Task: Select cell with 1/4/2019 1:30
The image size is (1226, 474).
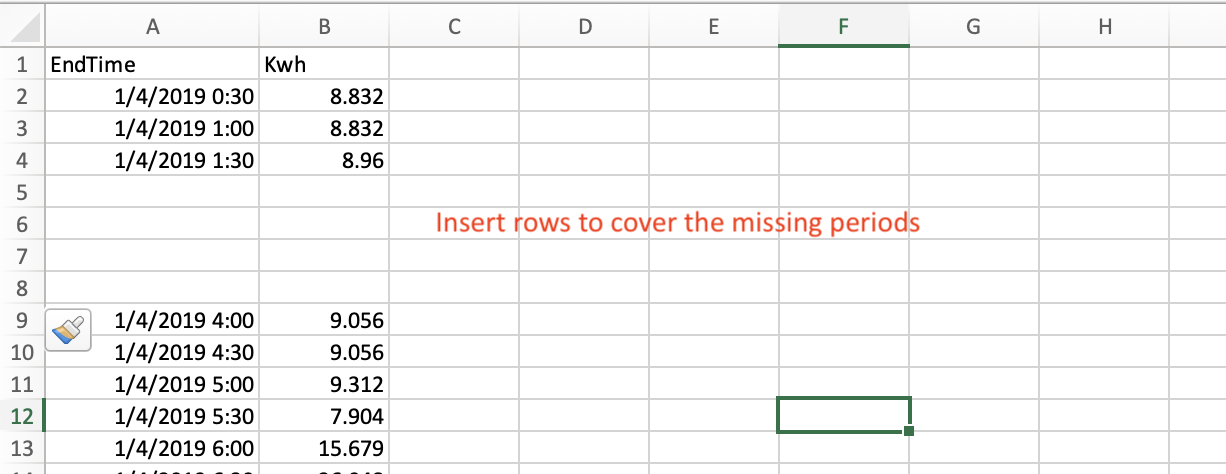Action: (152, 161)
